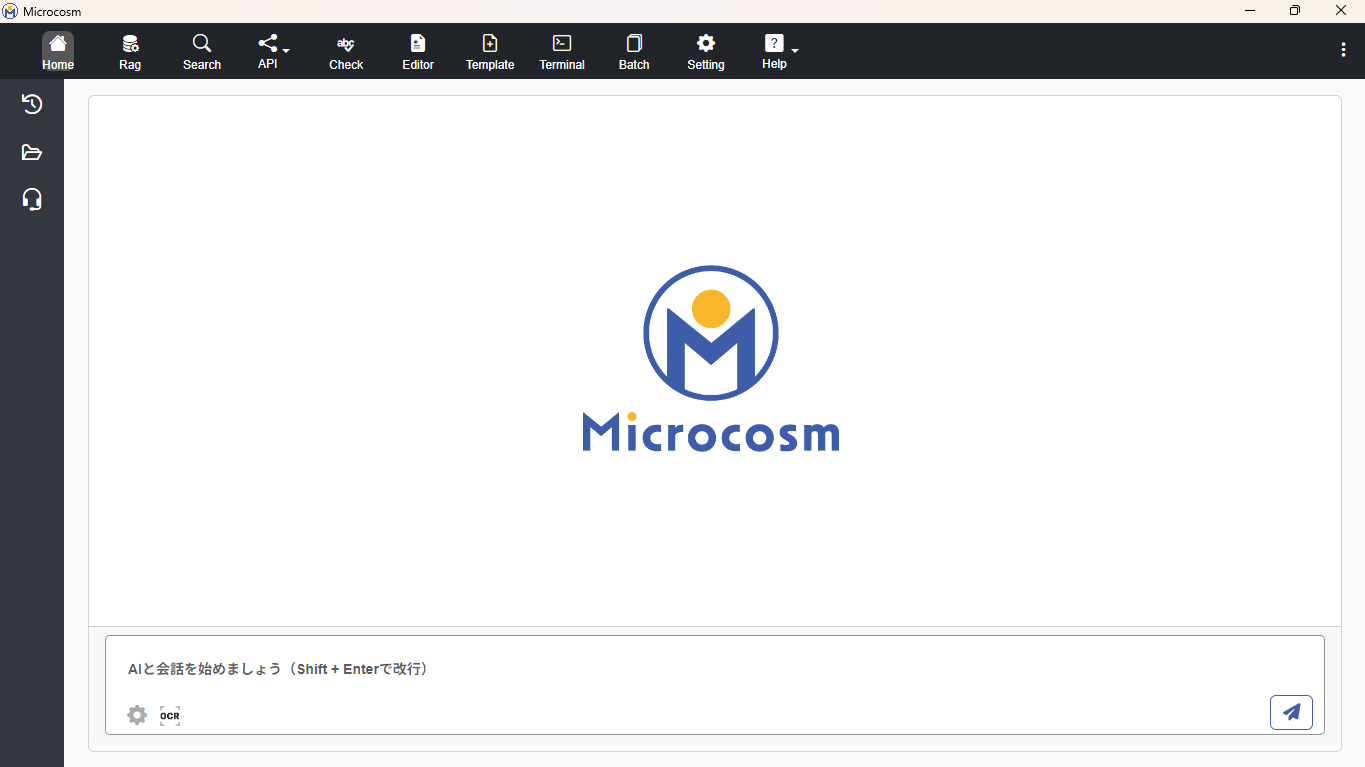Launch the Terminal view
The height and width of the screenshot is (767, 1365).
[x=562, y=52]
